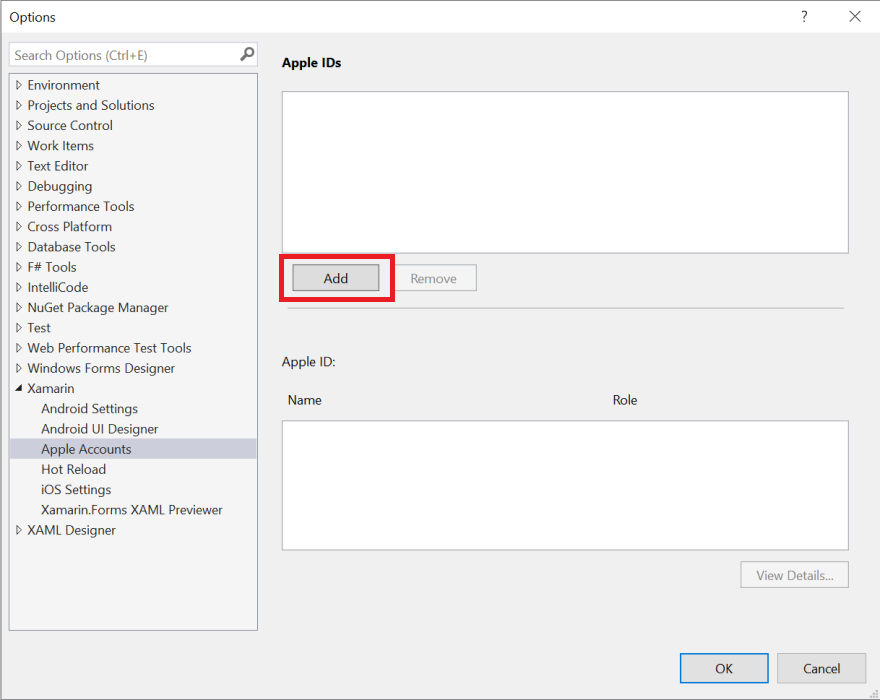Click the search magnifier icon
880x700 pixels.
tap(245, 54)
